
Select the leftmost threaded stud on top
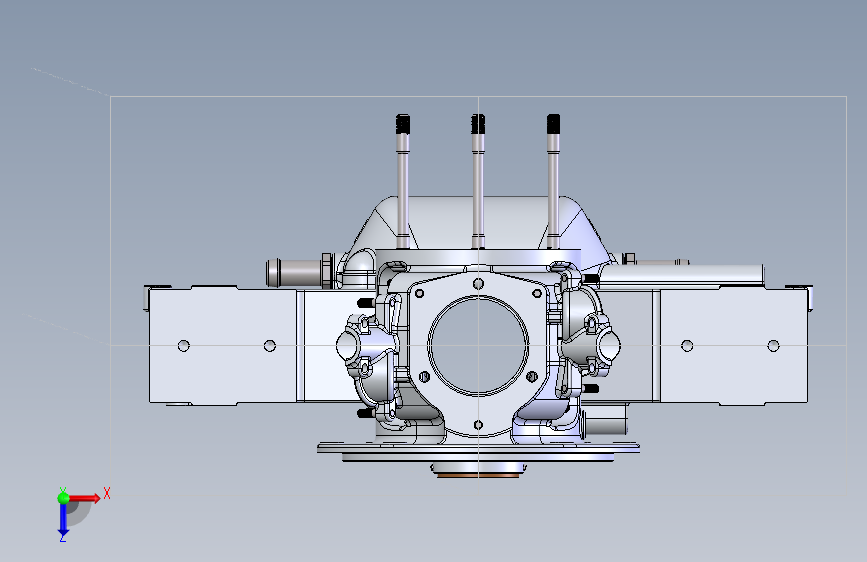tap(403, 181)
